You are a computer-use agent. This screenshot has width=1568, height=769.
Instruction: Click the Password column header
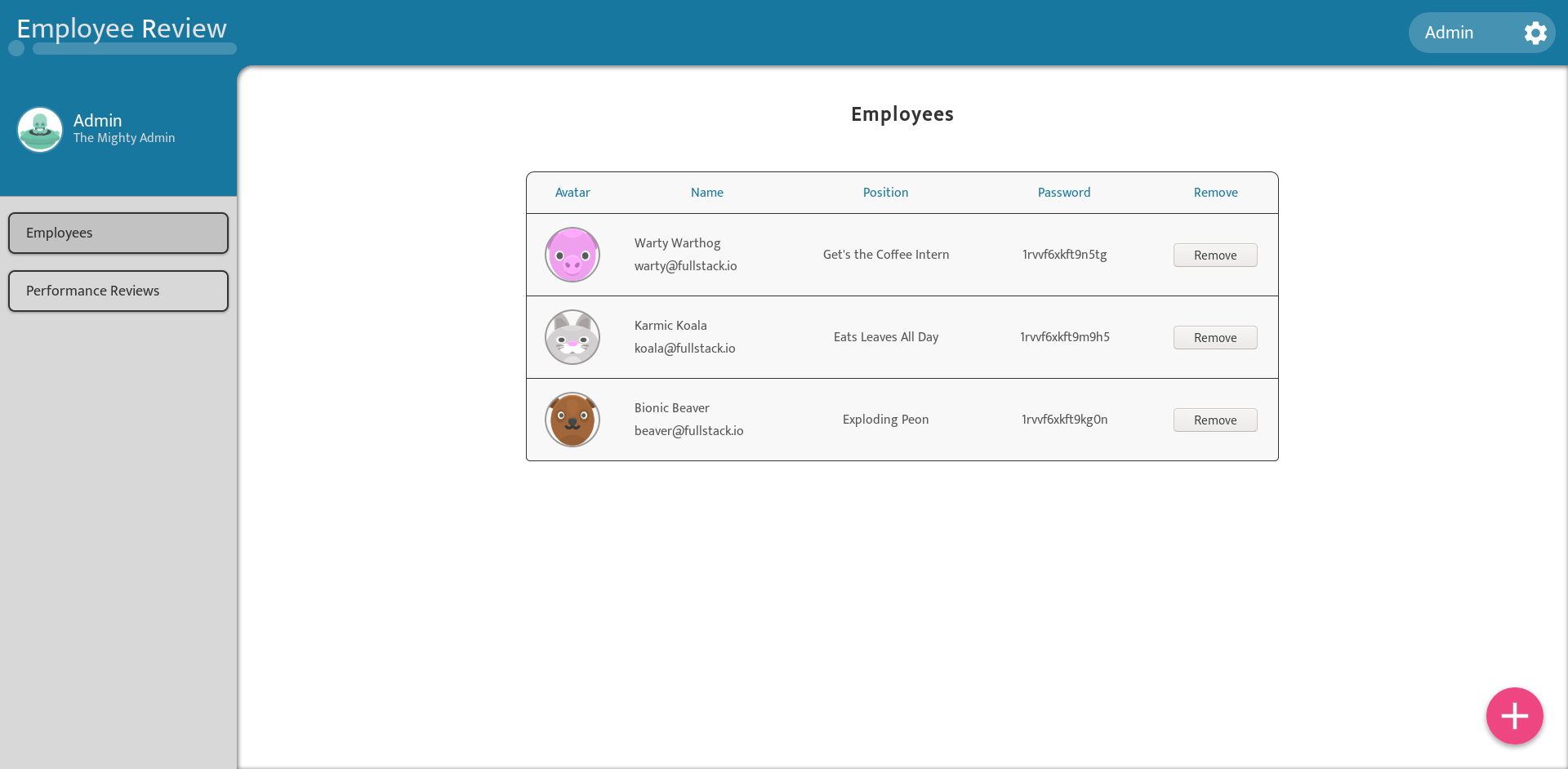(x=1064, y=193)
